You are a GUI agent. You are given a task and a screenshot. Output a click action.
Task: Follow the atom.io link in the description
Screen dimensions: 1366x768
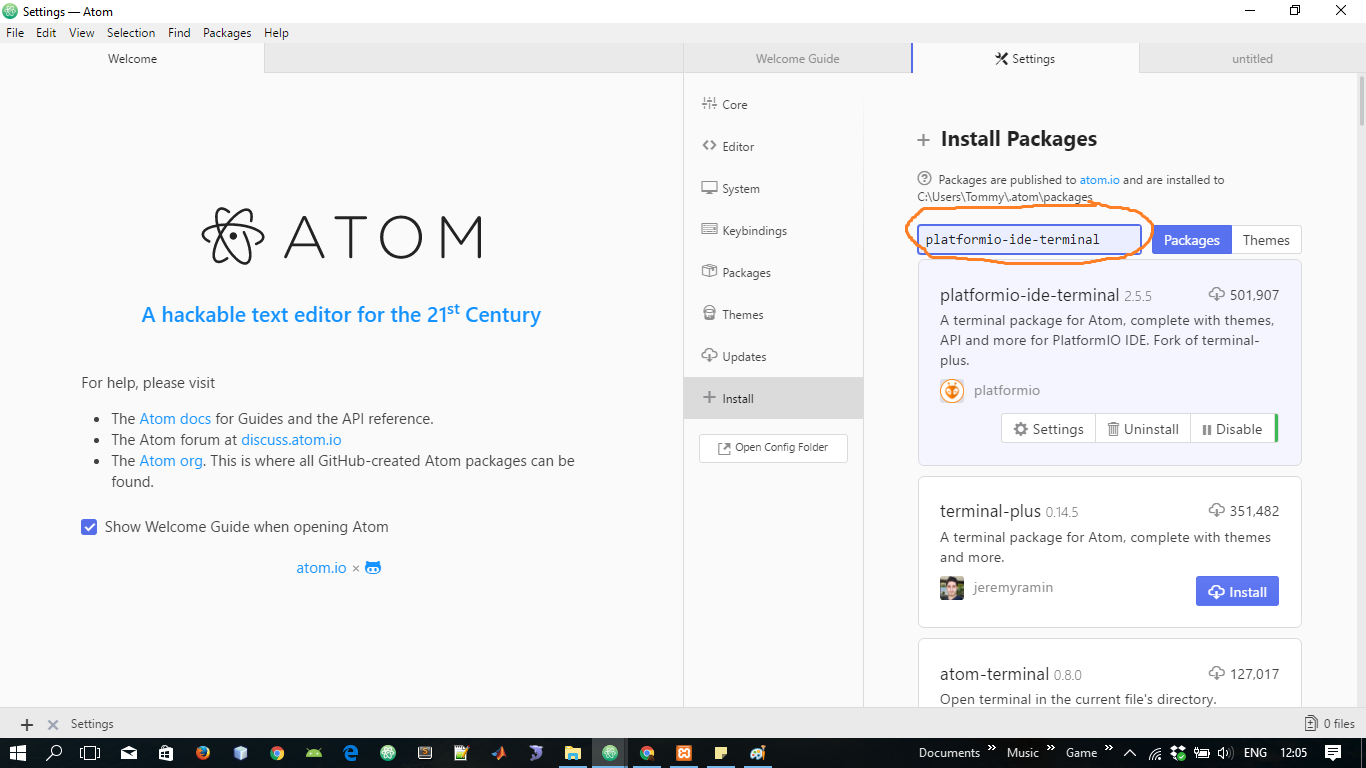click(x=1099, y=180)
